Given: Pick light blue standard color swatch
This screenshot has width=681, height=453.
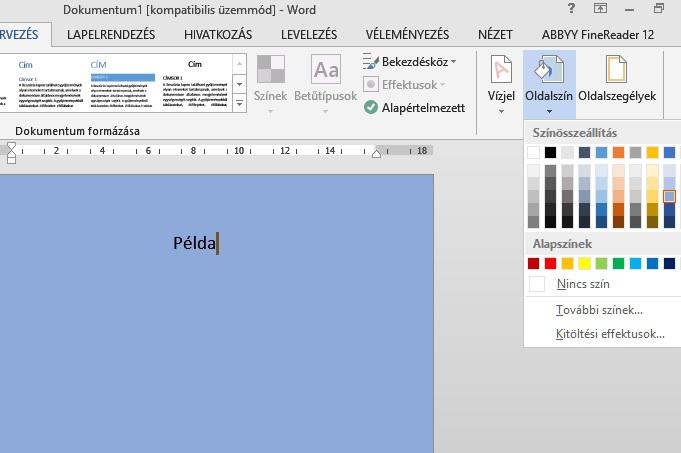Looking at the screenshot, I should pos(635,263).
